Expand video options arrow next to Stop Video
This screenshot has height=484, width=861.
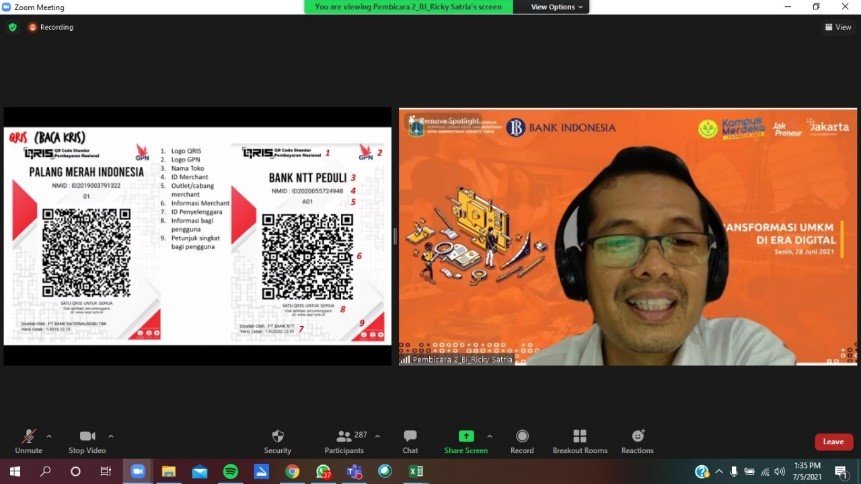[x=111, y=437]
